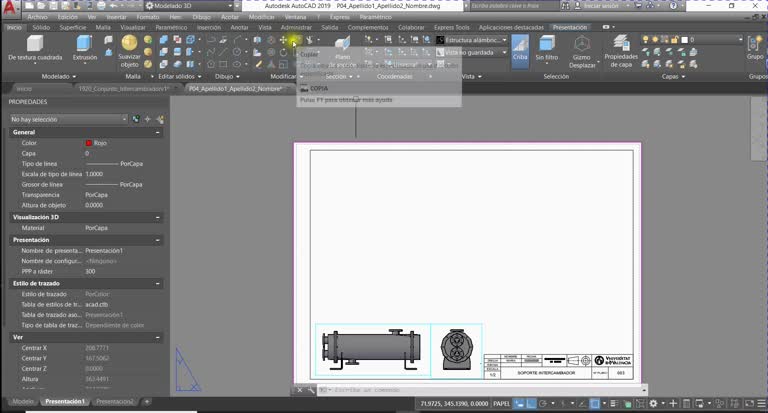Open the Archivo menu

37,17
